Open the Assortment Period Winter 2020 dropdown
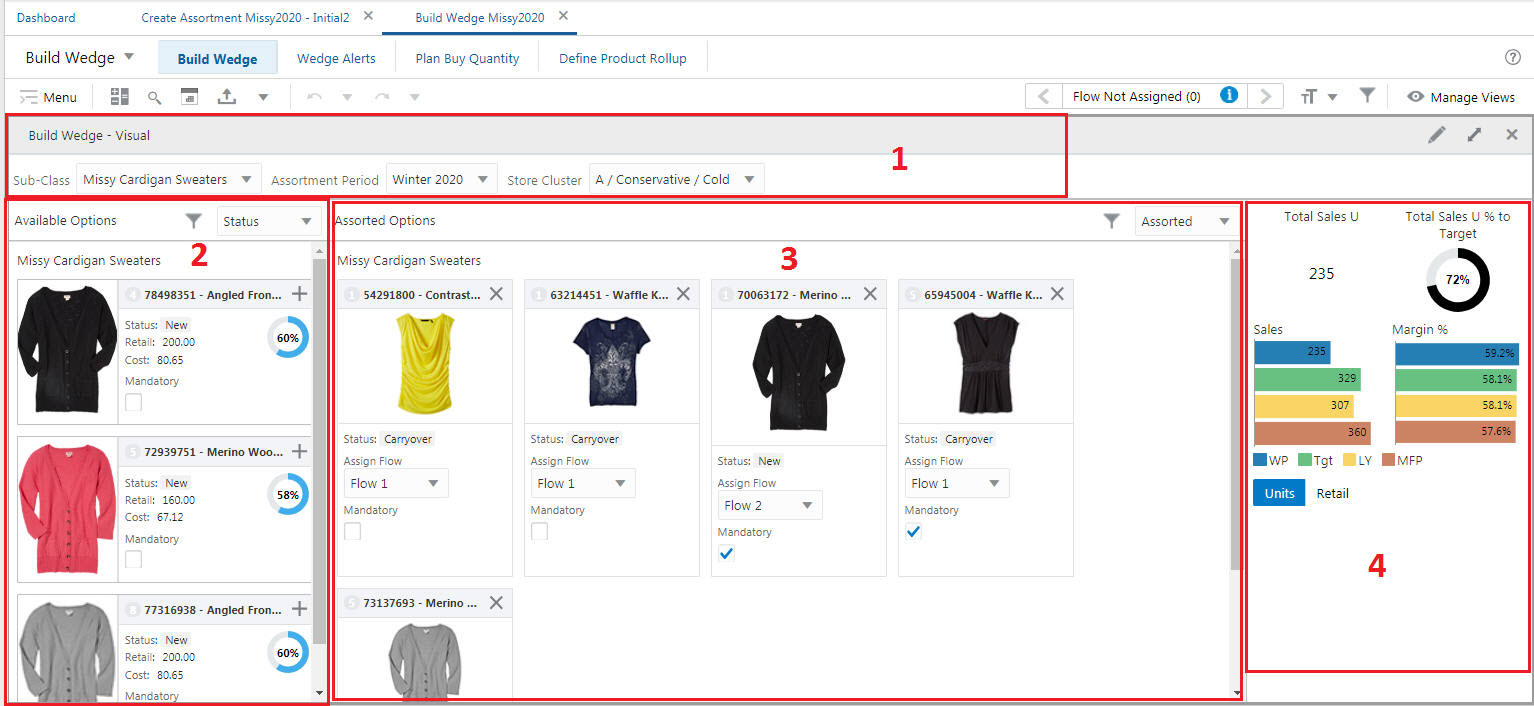Image resolution: width=1534 pixels, height=706 pixels. (x=439, y=178)
